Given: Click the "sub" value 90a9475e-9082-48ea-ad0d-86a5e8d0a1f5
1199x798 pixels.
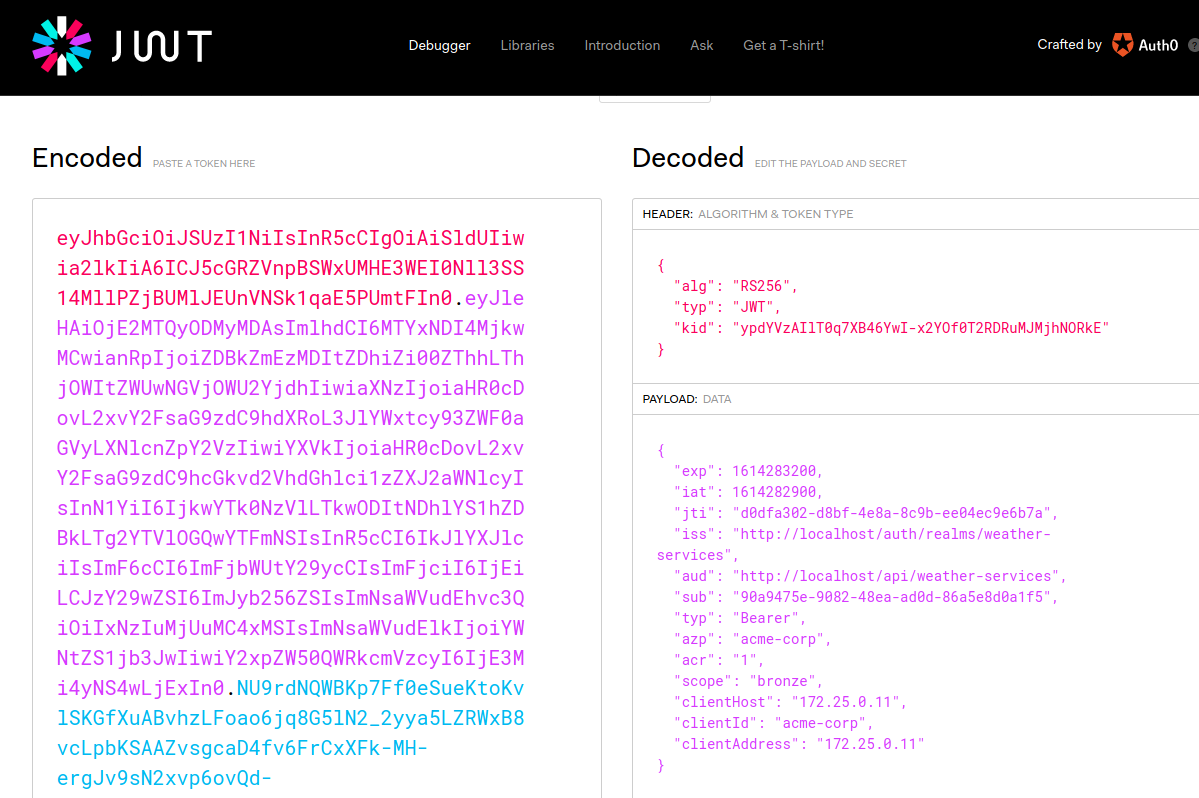Looking at the screenshot, I should click(x=892, y=597).
